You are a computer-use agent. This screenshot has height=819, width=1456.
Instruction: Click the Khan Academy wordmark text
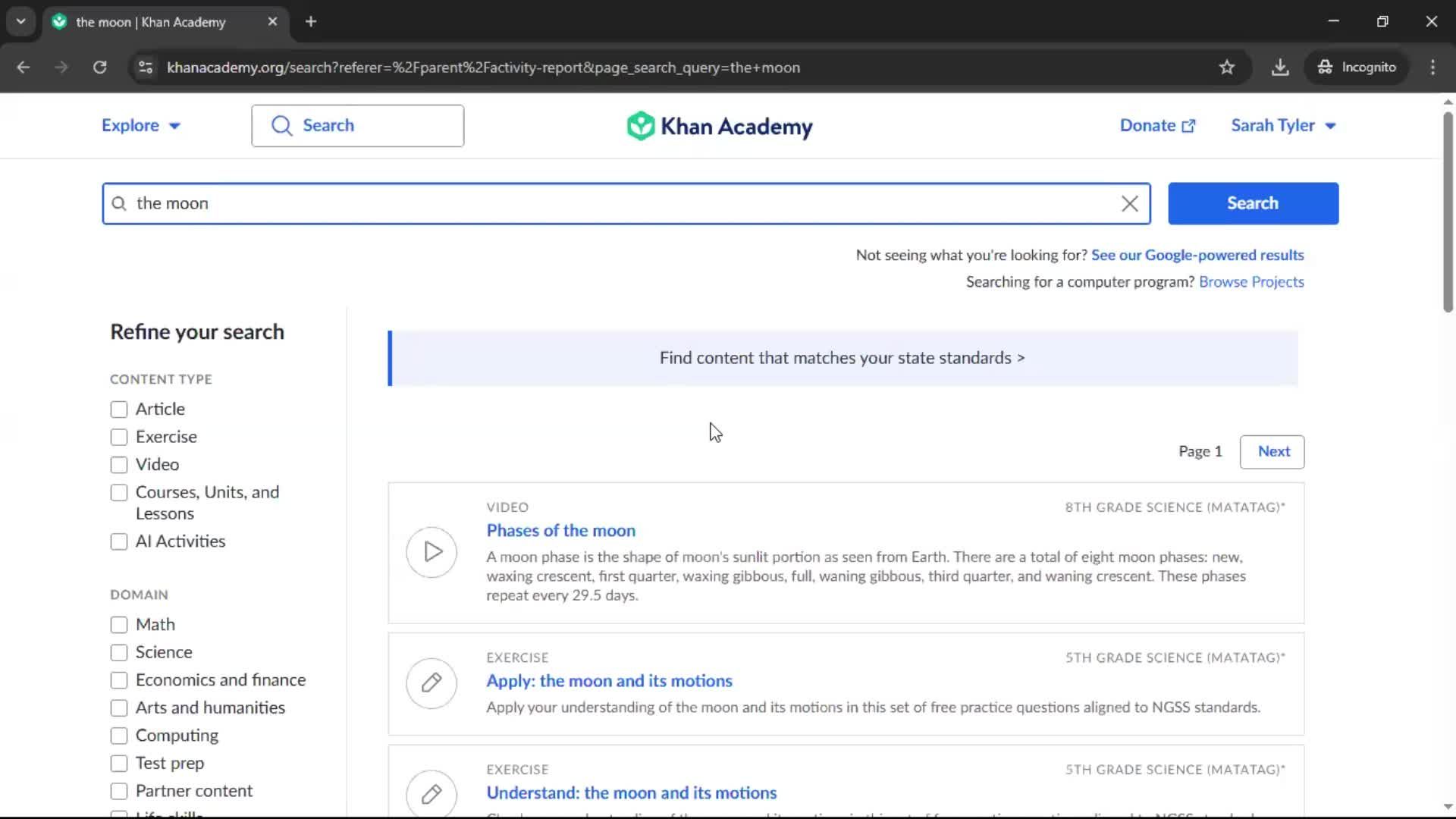coord(736,127)
